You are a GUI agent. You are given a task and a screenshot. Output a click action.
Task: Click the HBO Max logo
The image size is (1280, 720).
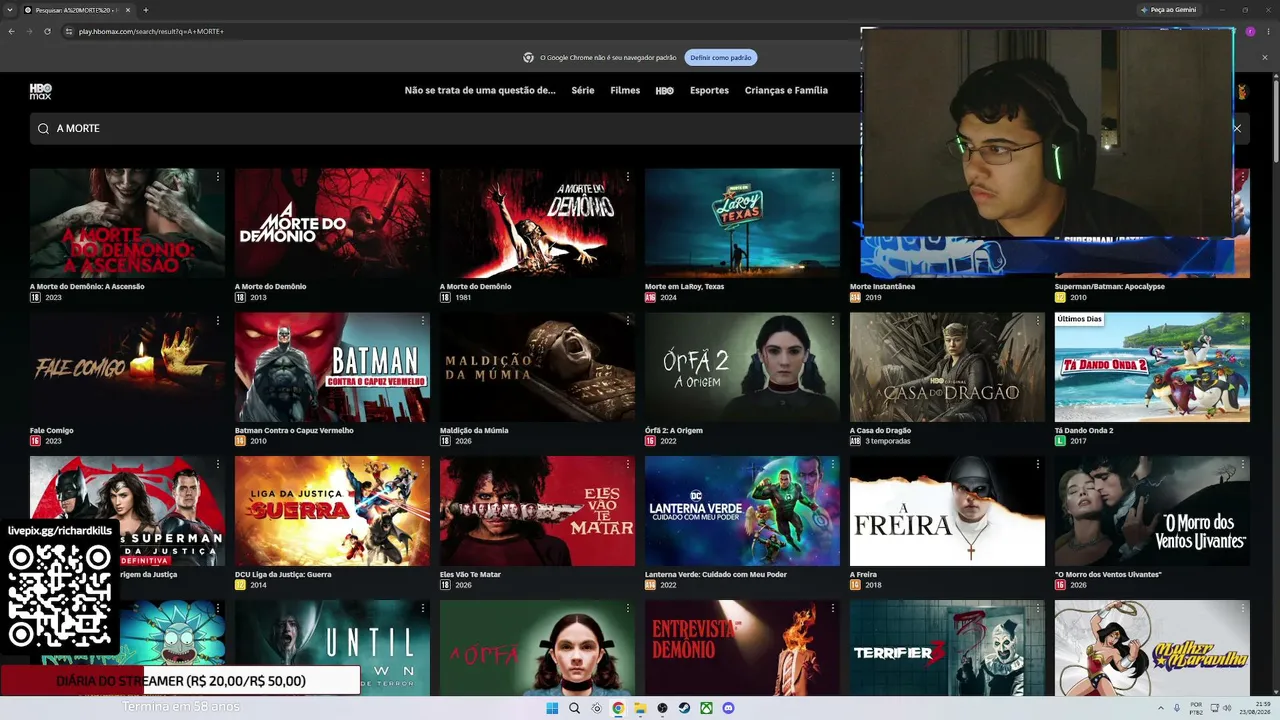tap(40, 91)
